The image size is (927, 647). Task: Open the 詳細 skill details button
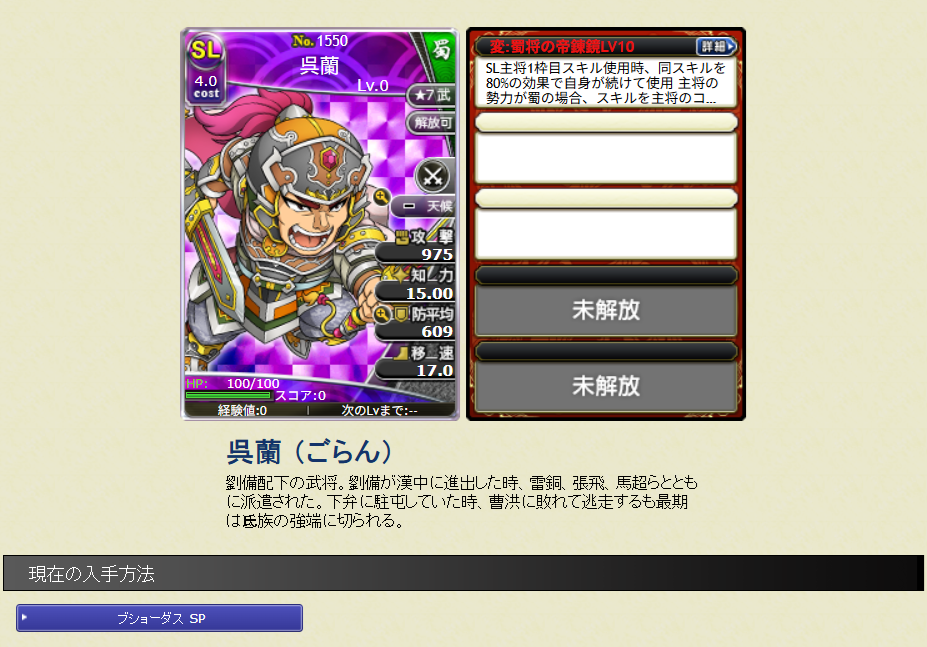click(x=717, y=46)
